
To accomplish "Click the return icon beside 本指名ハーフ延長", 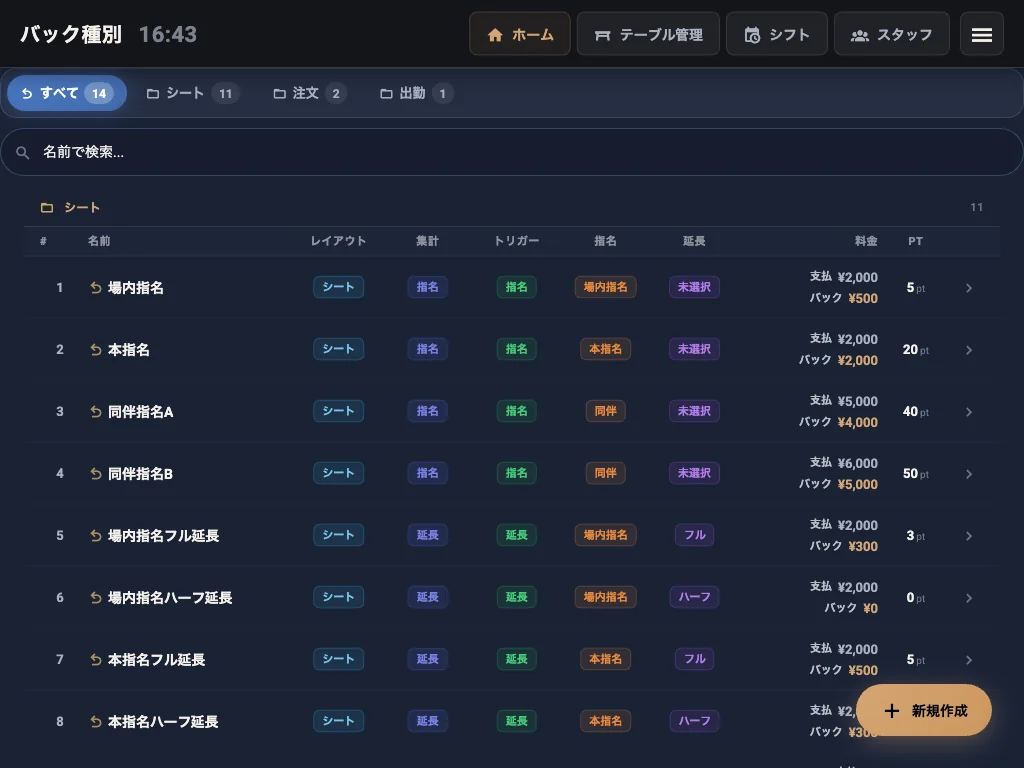I will (95, 722).
